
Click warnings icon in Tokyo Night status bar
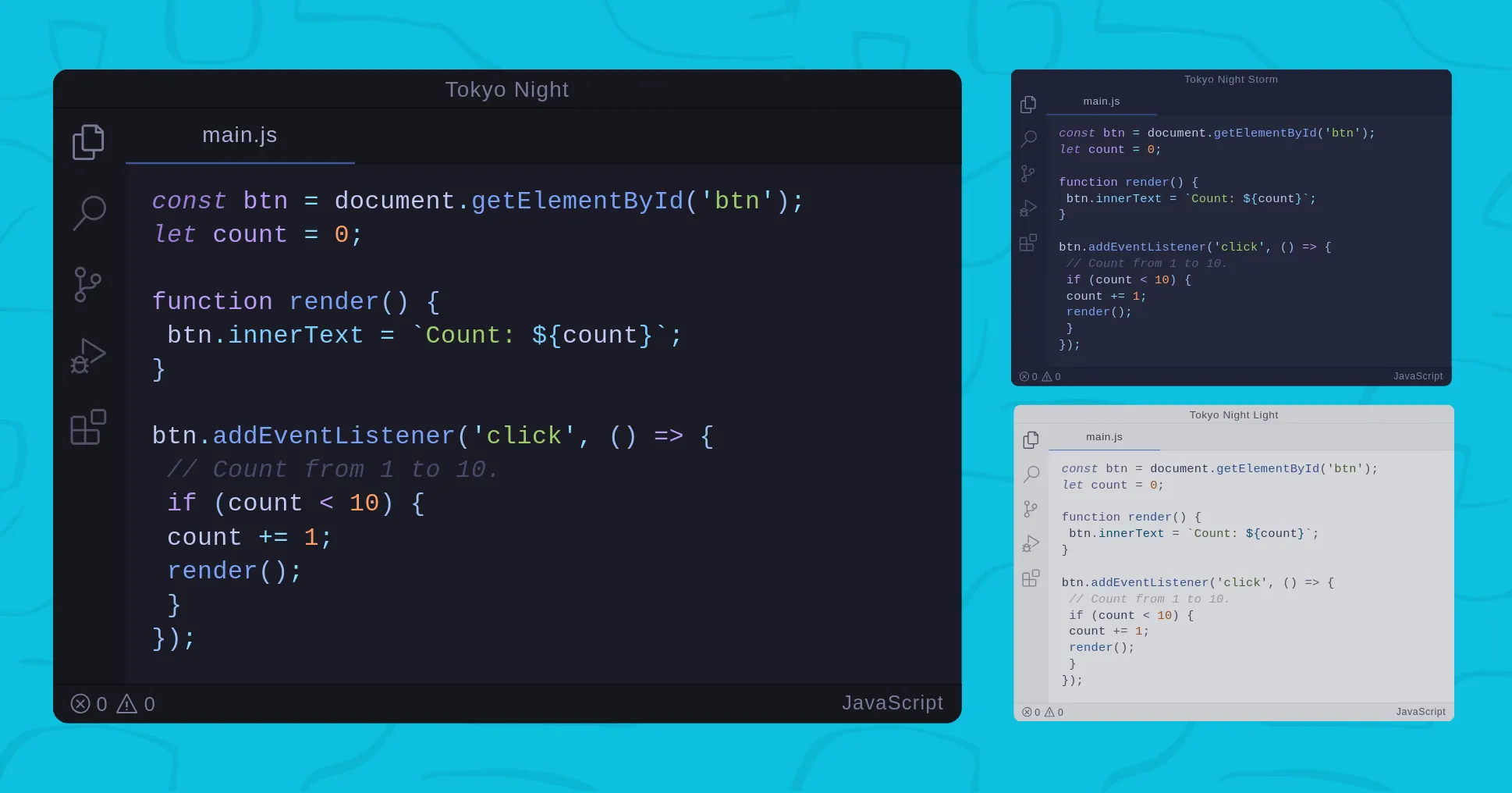126,704
